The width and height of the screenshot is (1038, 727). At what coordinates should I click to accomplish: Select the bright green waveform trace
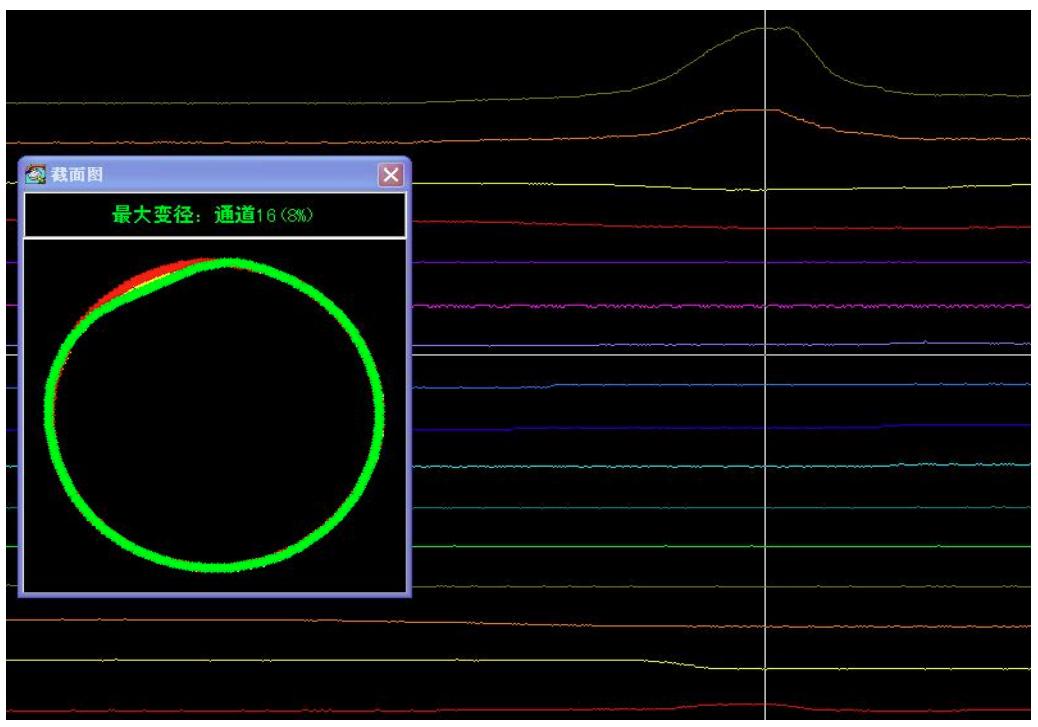click(600, 546)
